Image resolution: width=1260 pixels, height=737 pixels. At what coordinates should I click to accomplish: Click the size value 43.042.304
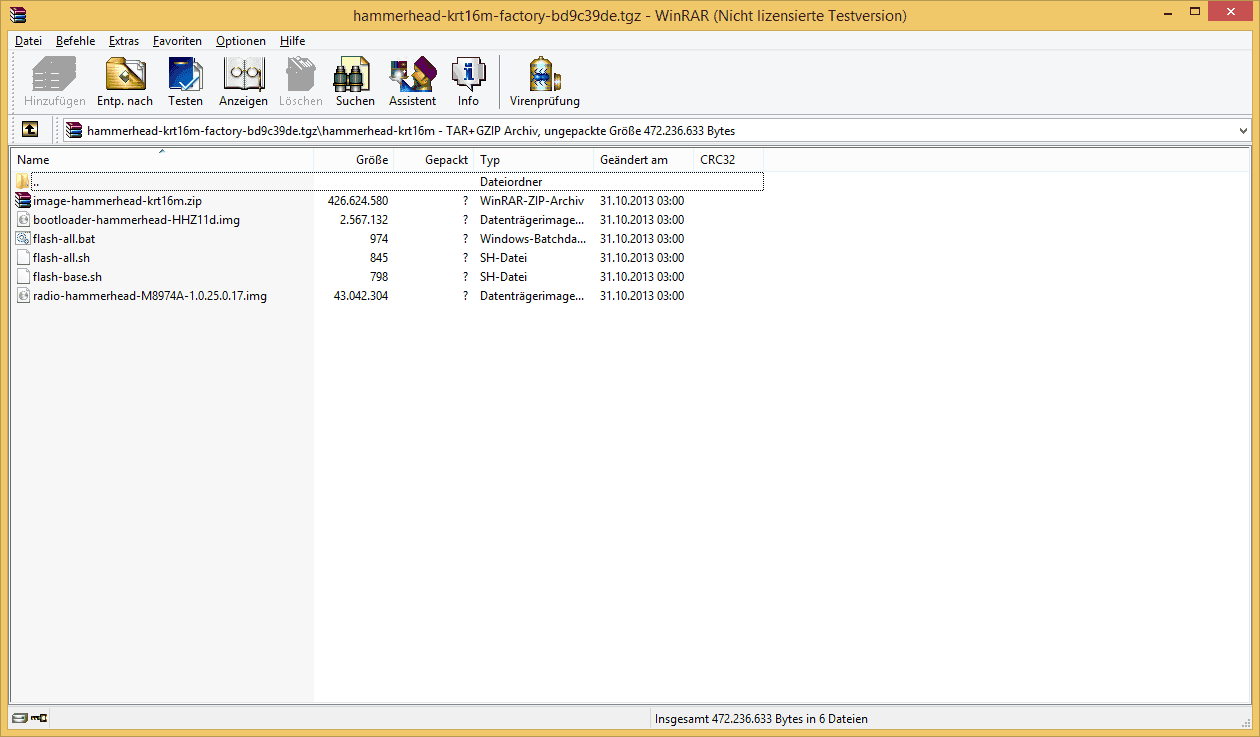(x=361, y=295)
